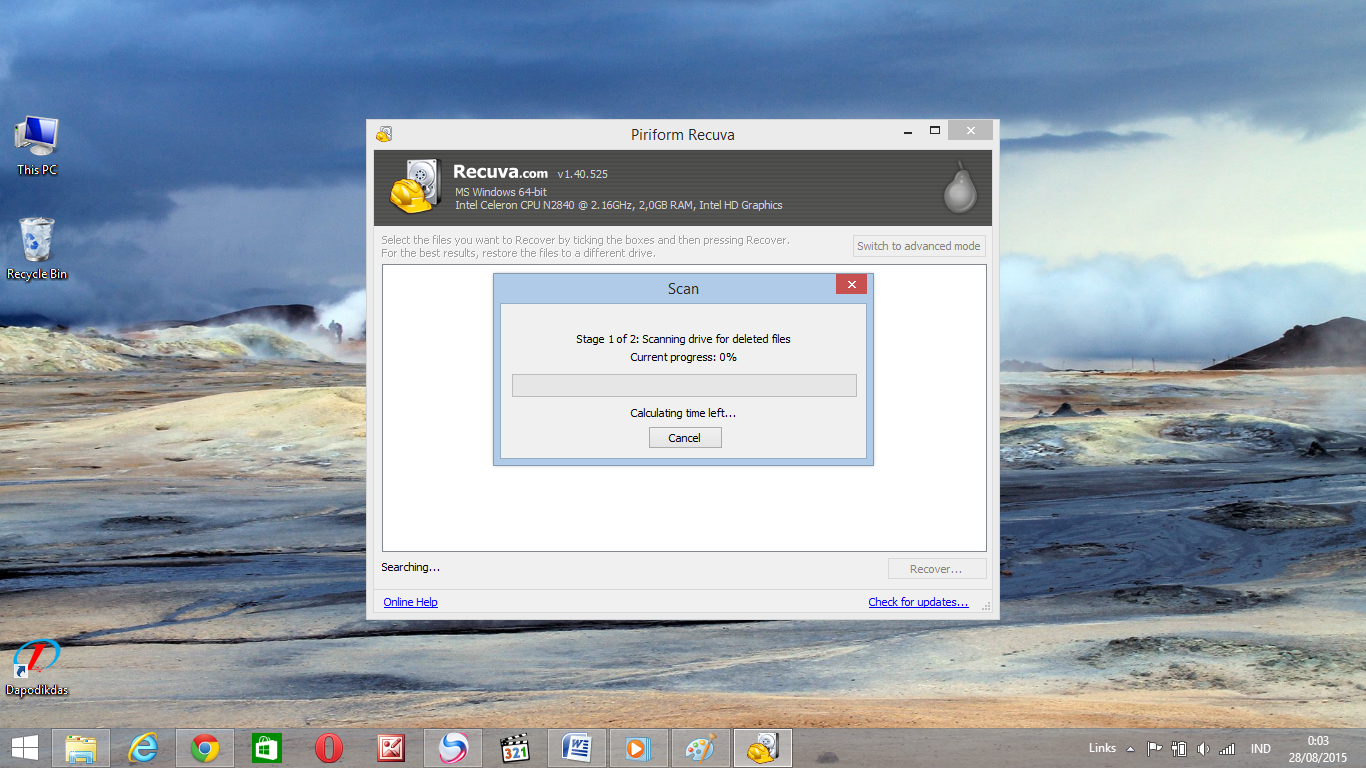Image resolution: width=1366 pixels, height=768 pixels.
Task: Click the Recuva.com header title
Action: (x=500, y=172)
